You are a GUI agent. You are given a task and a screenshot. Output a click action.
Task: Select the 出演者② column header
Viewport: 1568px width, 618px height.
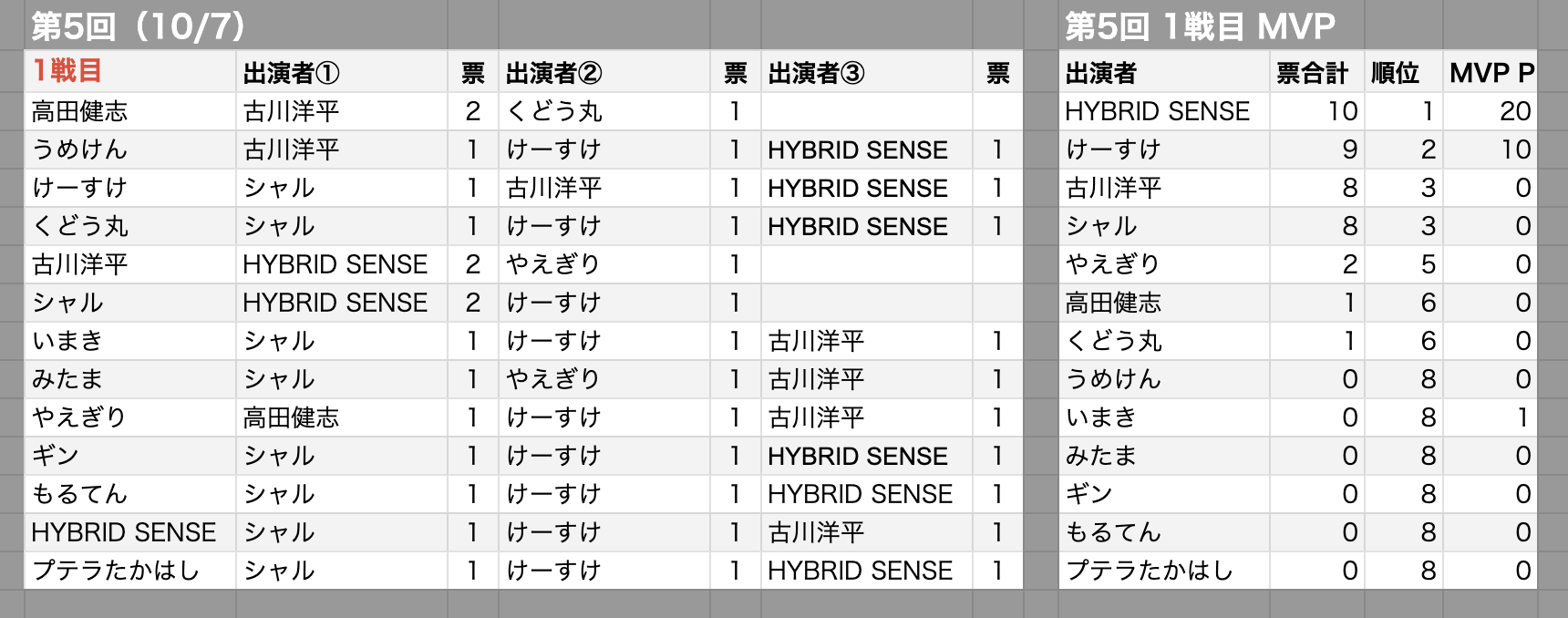[553, 73]
